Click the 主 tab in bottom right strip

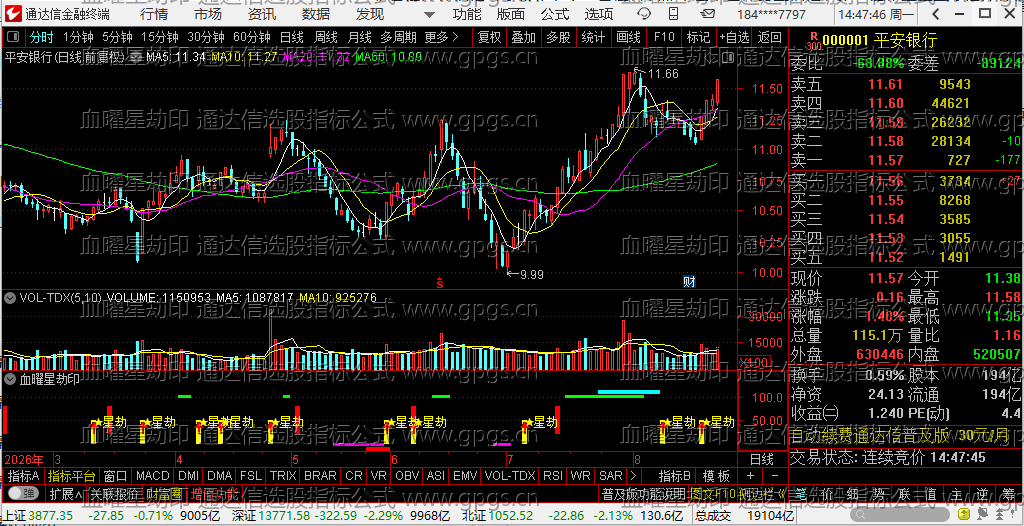pos(957,495)
